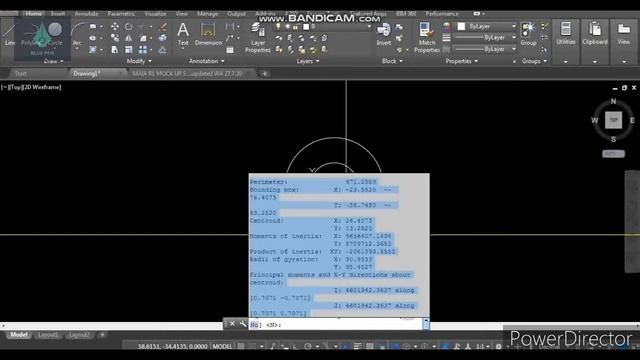Click the command line input field
The width and height of the screenshot is (640, 360).
pyautogui.click(x=335, y=324)
